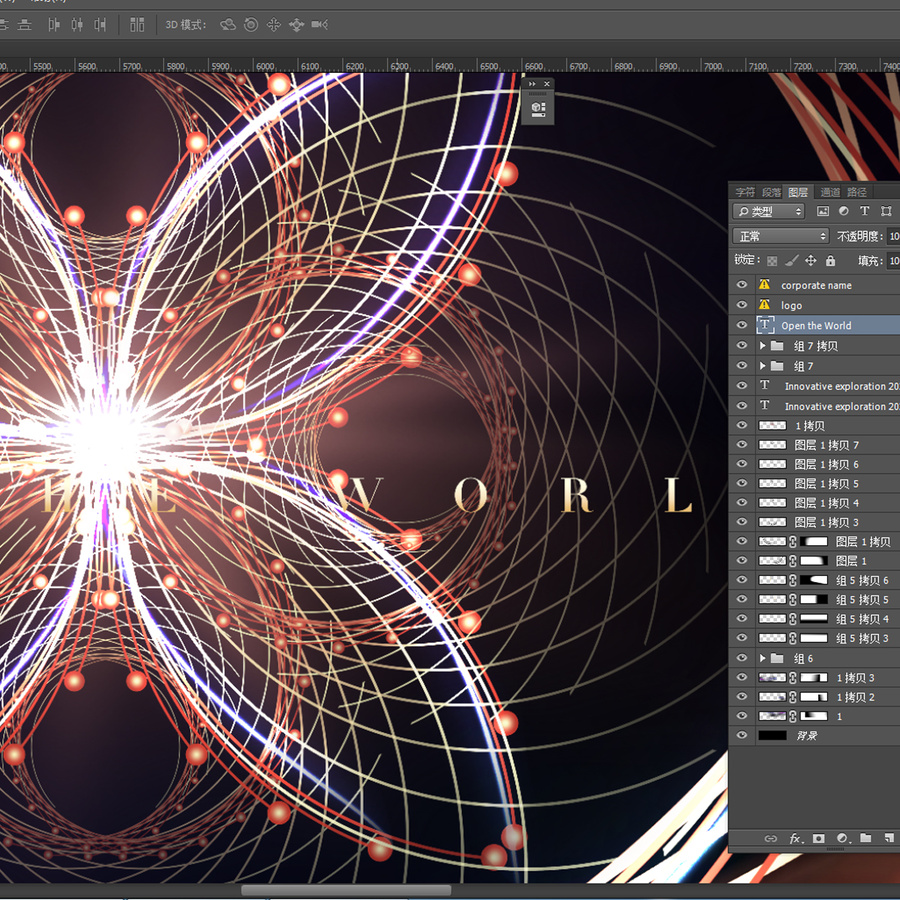This screenshot has height=900, width=900.
Task: Toggle visibility of group 组 6
Action: [x=742, y=658]
